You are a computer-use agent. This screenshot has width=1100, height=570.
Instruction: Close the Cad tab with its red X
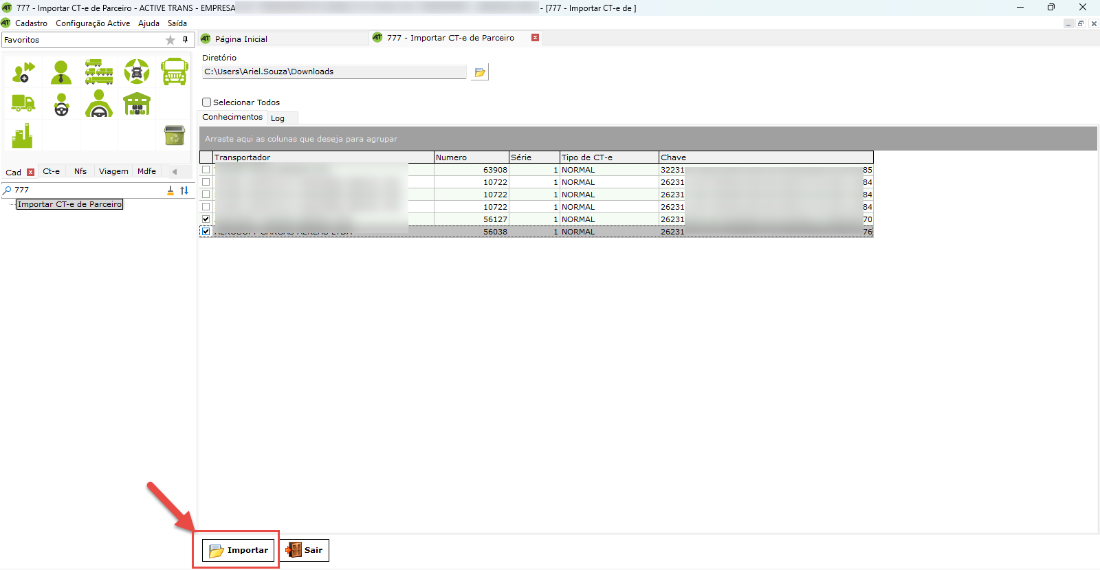(x=30, y=172)
